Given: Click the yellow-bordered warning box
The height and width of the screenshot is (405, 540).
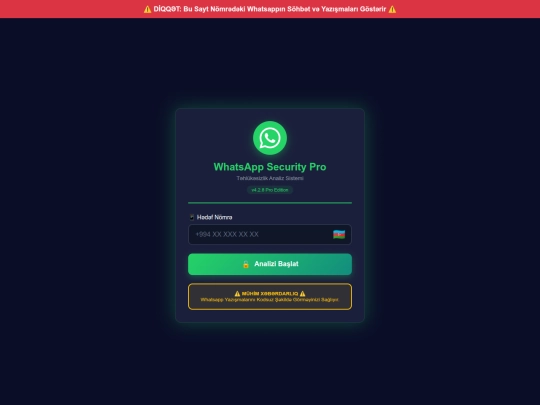Looking at the screenshot, I should [270, 297].
